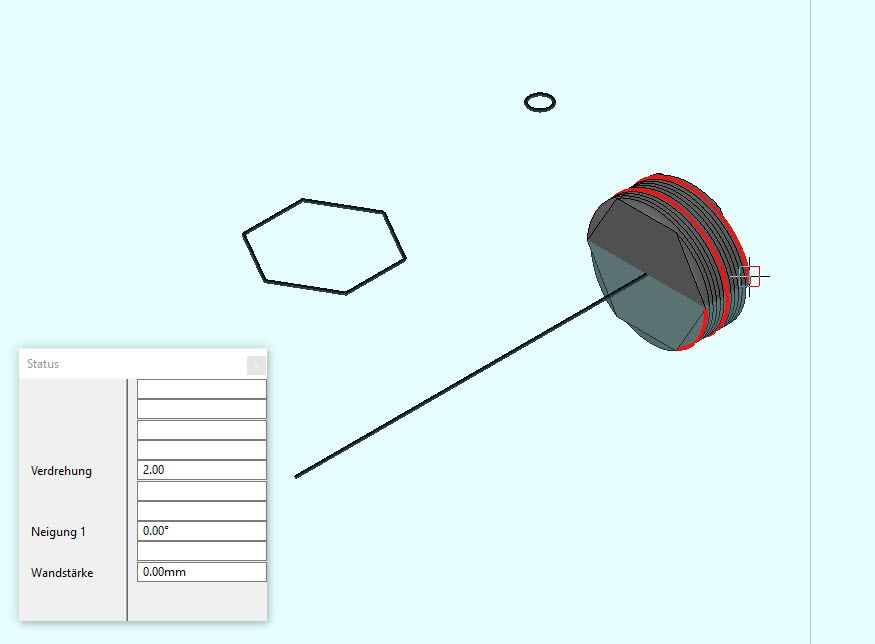Click the Status panel title

point(43,364)
